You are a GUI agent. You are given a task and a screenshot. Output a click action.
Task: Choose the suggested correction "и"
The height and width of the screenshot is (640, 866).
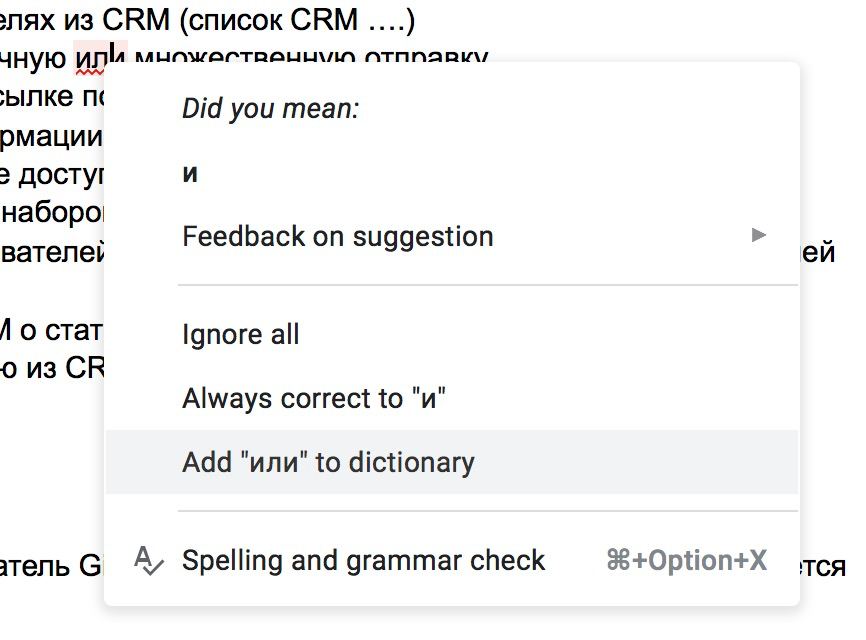[x=190, y=173]
